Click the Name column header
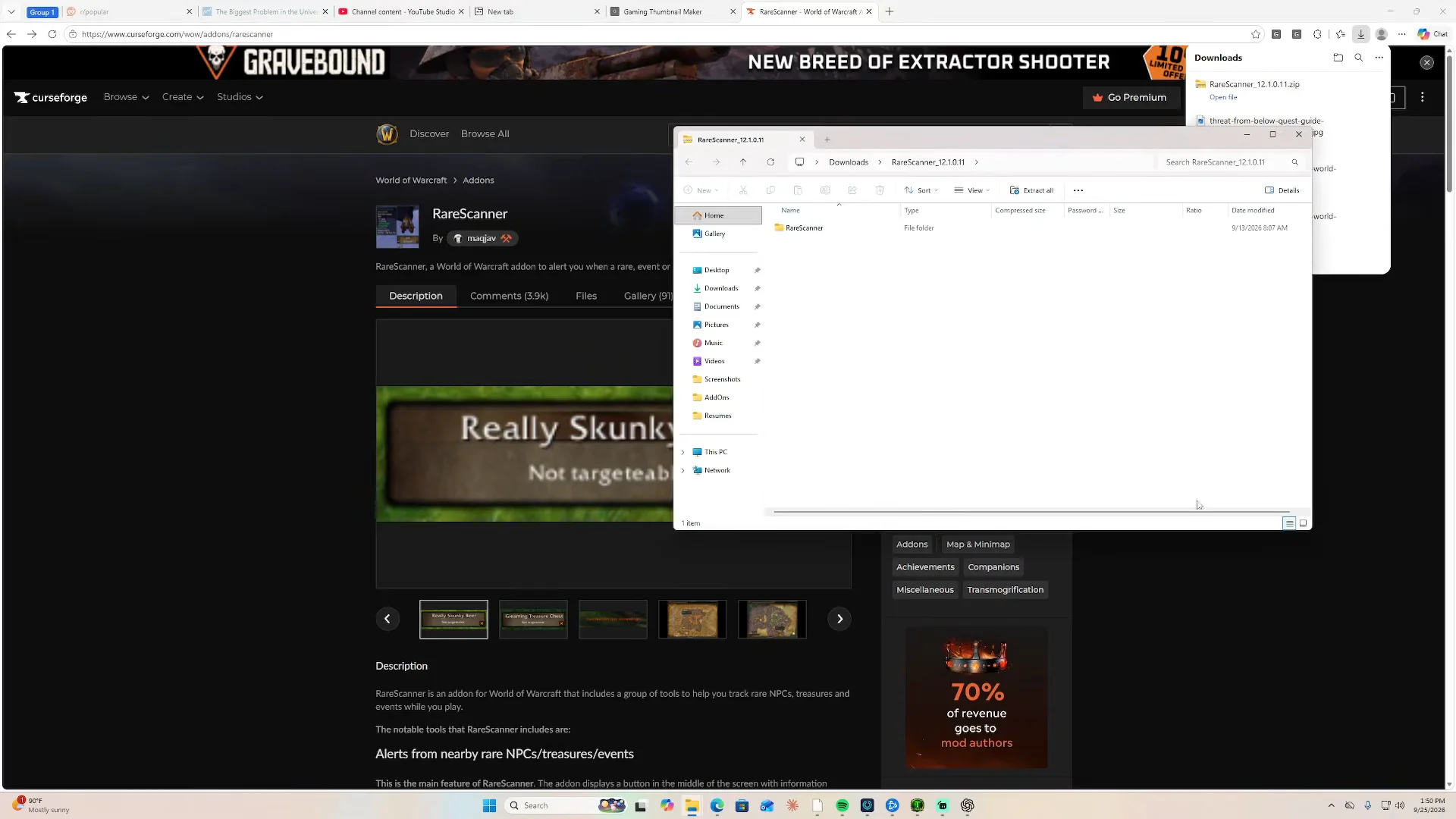 pyautogui.click(x=791, y=211)
